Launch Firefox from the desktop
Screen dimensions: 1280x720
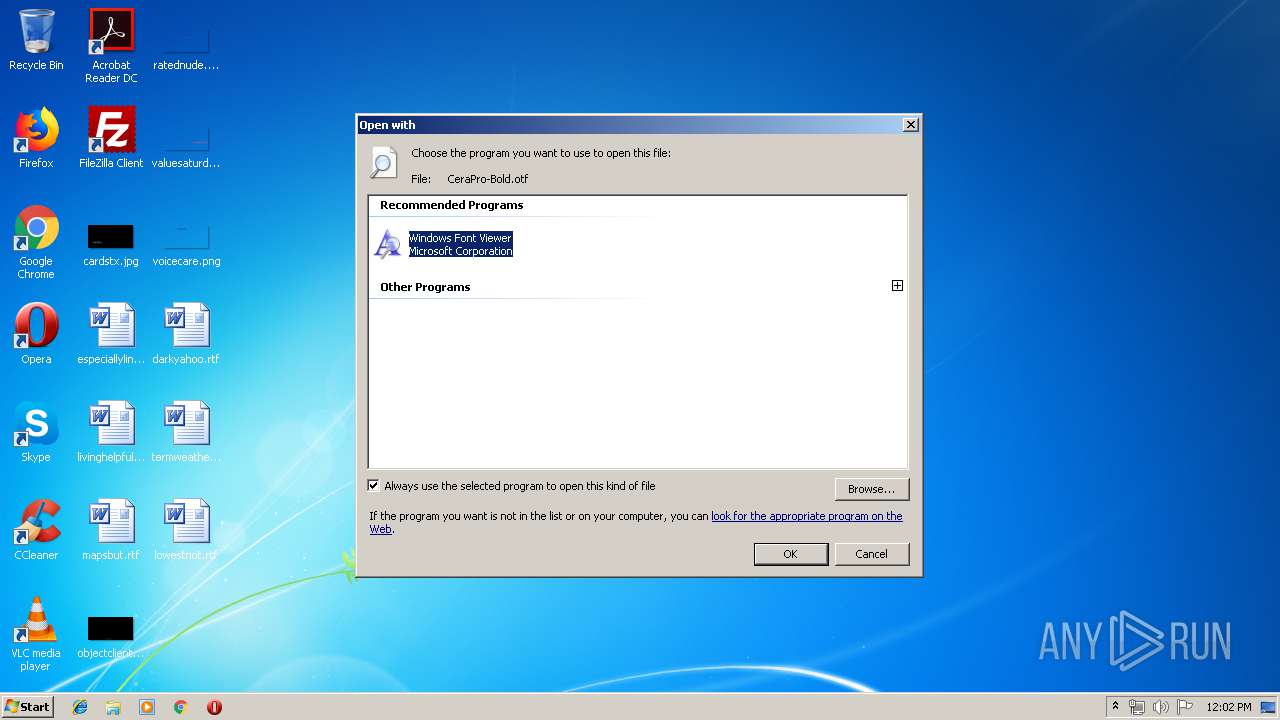(36, 138)
